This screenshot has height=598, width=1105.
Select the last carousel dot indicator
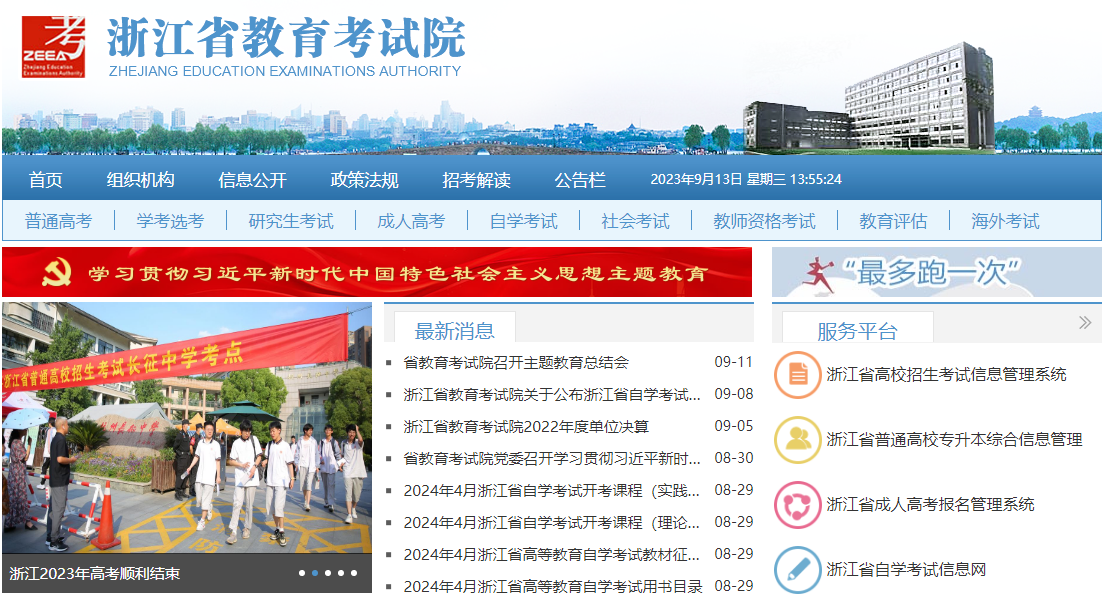point(354,574)
